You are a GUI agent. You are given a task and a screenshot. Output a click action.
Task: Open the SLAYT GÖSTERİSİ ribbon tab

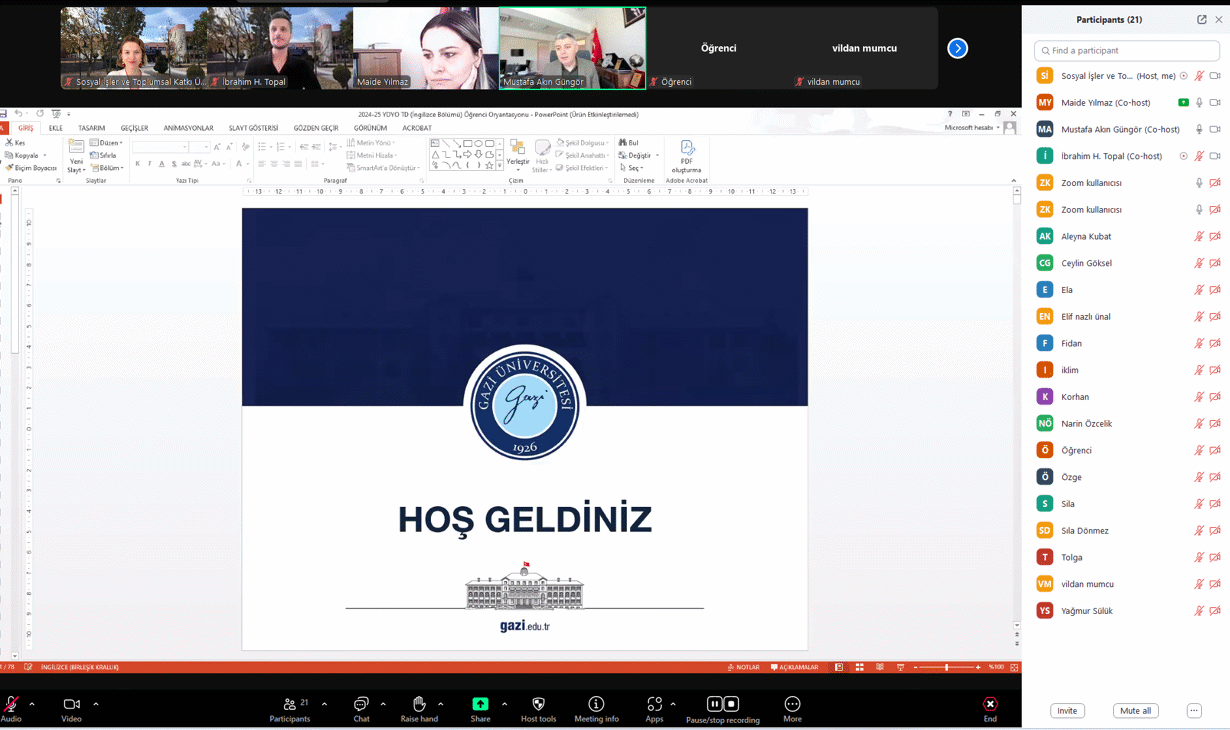253,128
